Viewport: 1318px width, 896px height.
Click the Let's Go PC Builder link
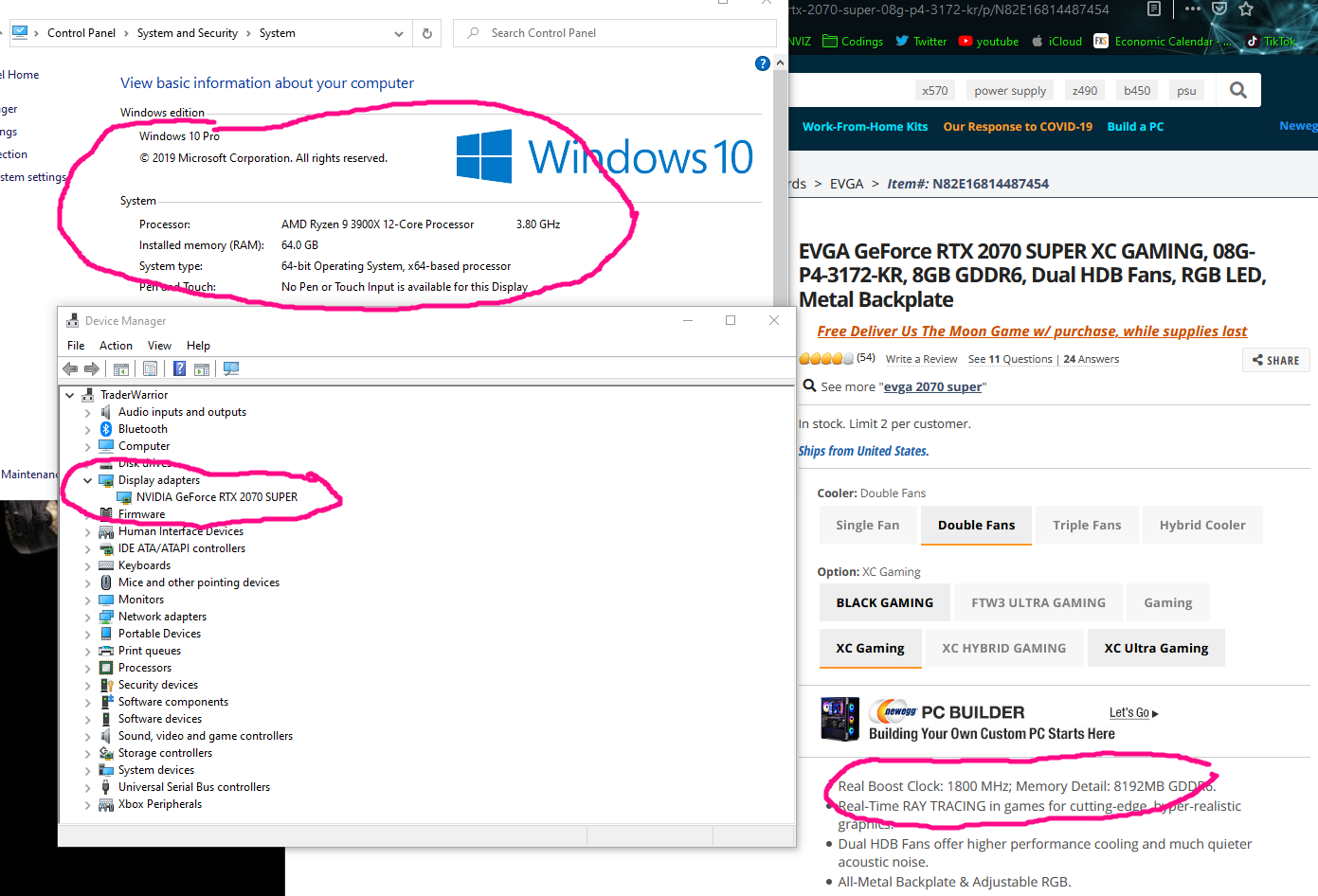[x=1134, y=712]
